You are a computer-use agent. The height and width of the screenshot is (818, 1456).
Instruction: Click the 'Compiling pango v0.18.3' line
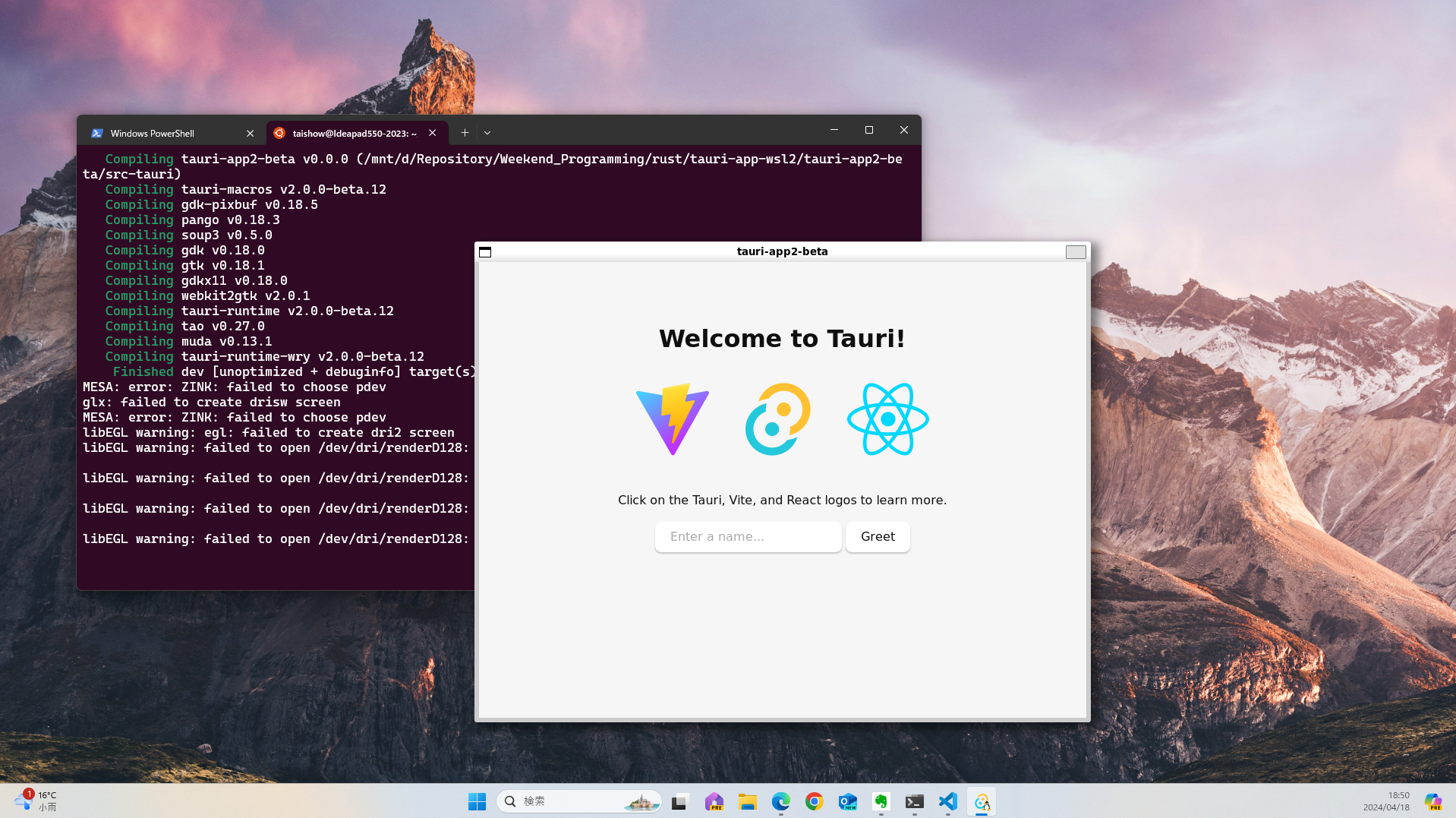pos(192,220)
